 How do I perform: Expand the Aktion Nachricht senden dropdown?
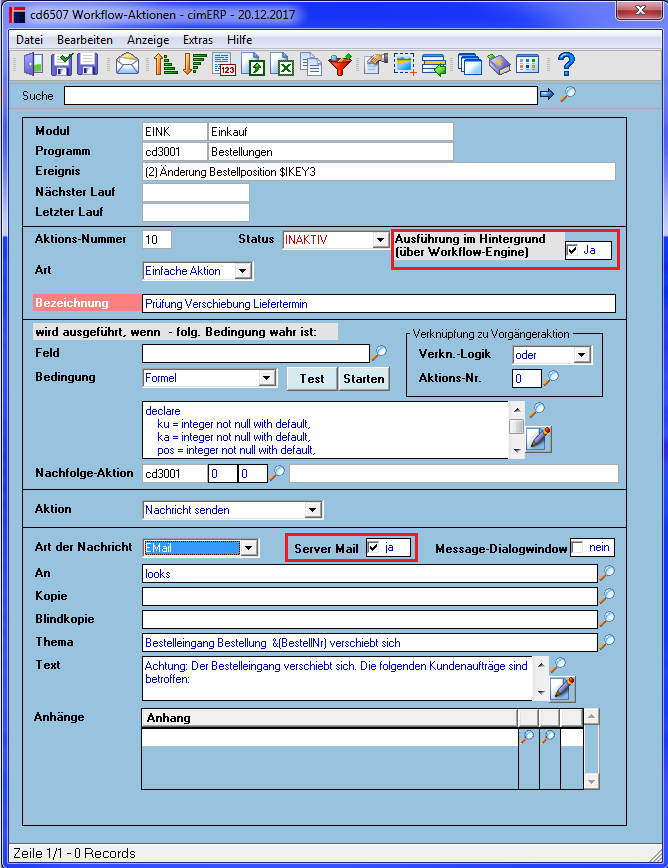[x=313, y=510]
